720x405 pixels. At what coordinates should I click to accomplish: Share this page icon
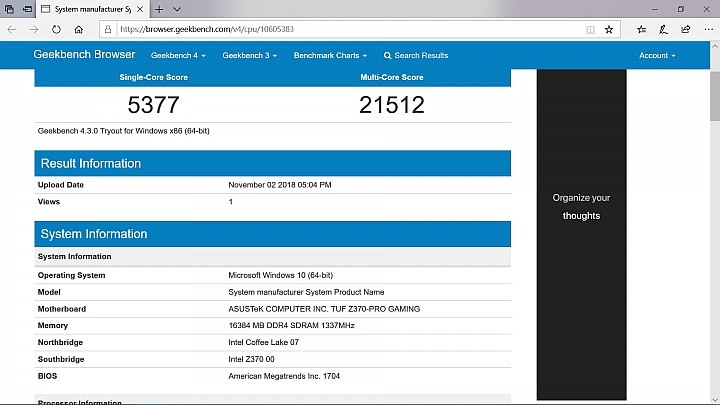[x=686, y=29]
